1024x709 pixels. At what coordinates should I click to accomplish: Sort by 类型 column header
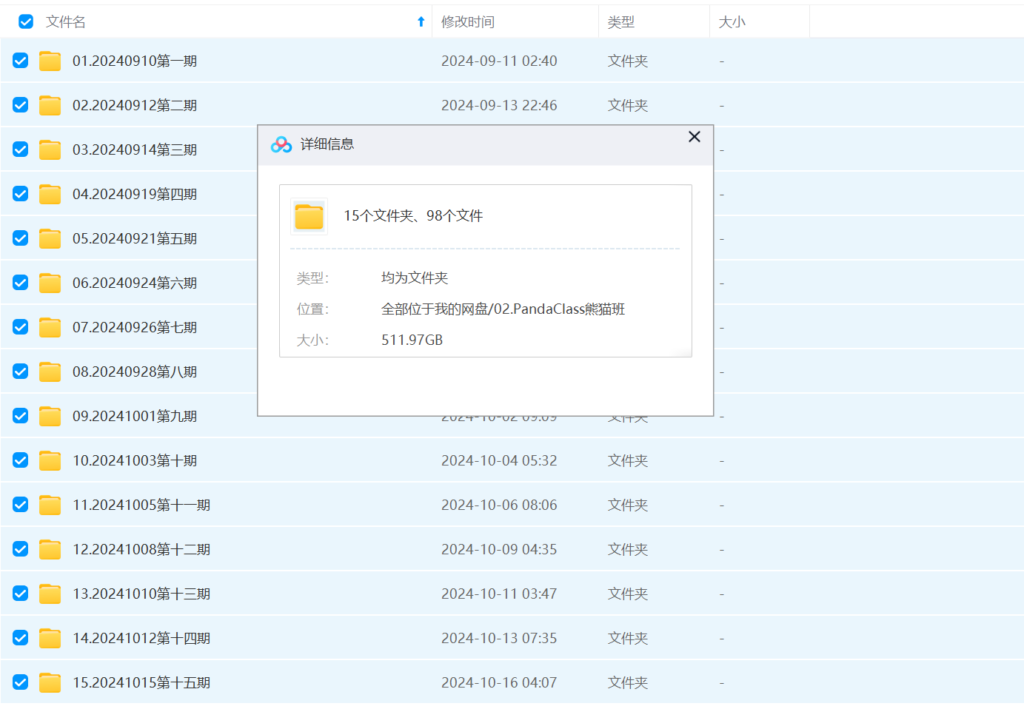point(621,22)
